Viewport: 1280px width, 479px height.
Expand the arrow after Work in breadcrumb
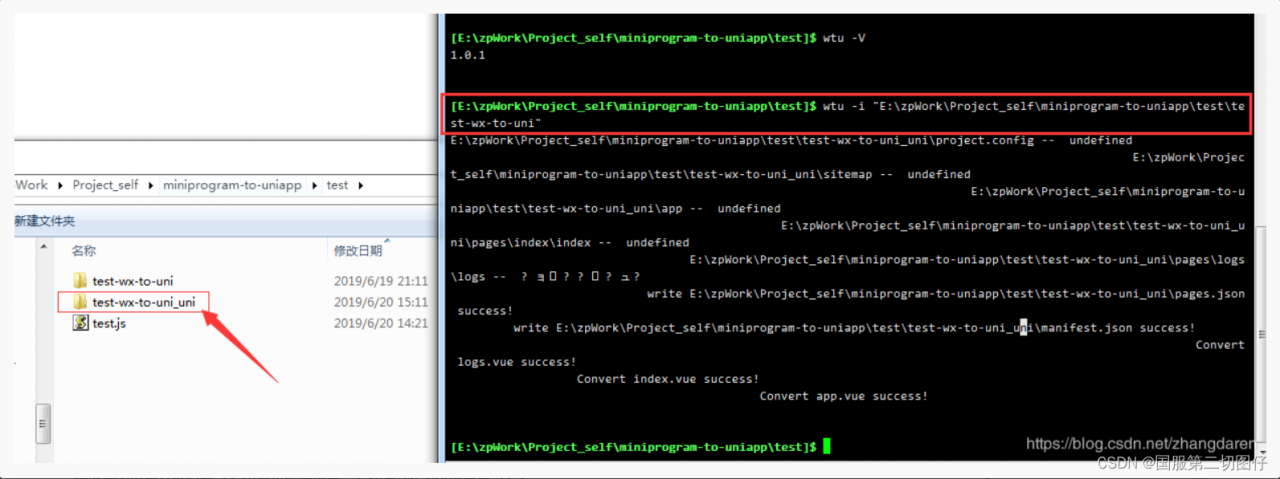[x=60, y=185]
